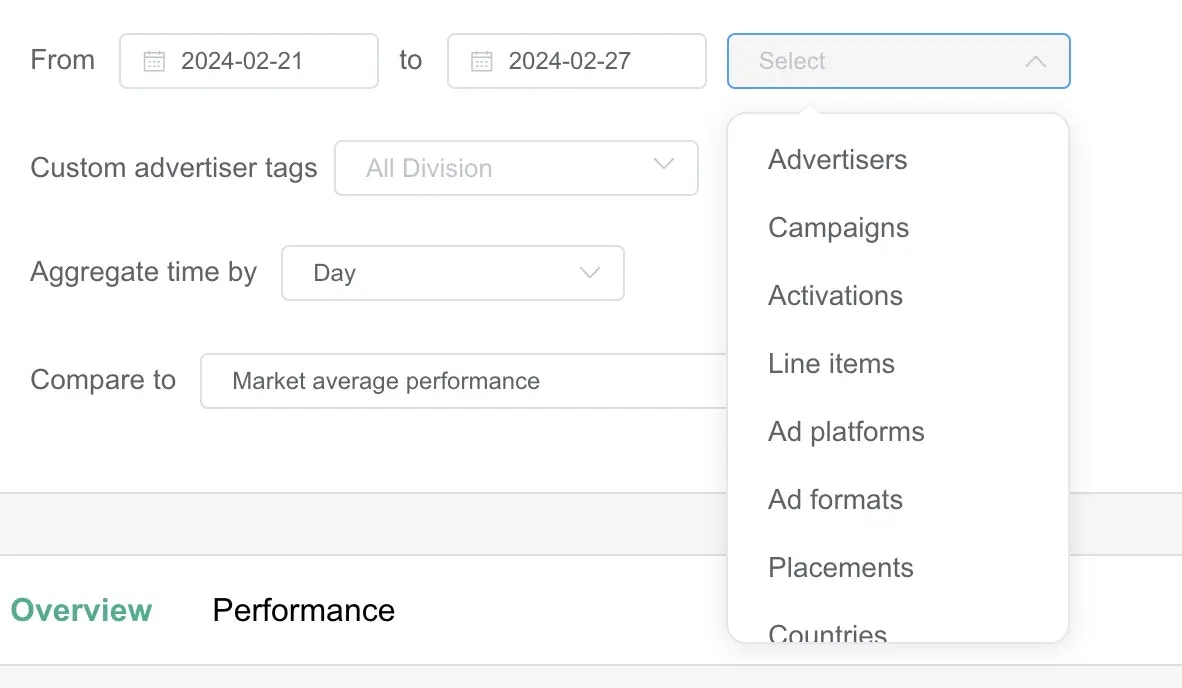Select Line items in the list
Image resolution: width=1182 pixels, height=688 pixels.
coord(832,364)
